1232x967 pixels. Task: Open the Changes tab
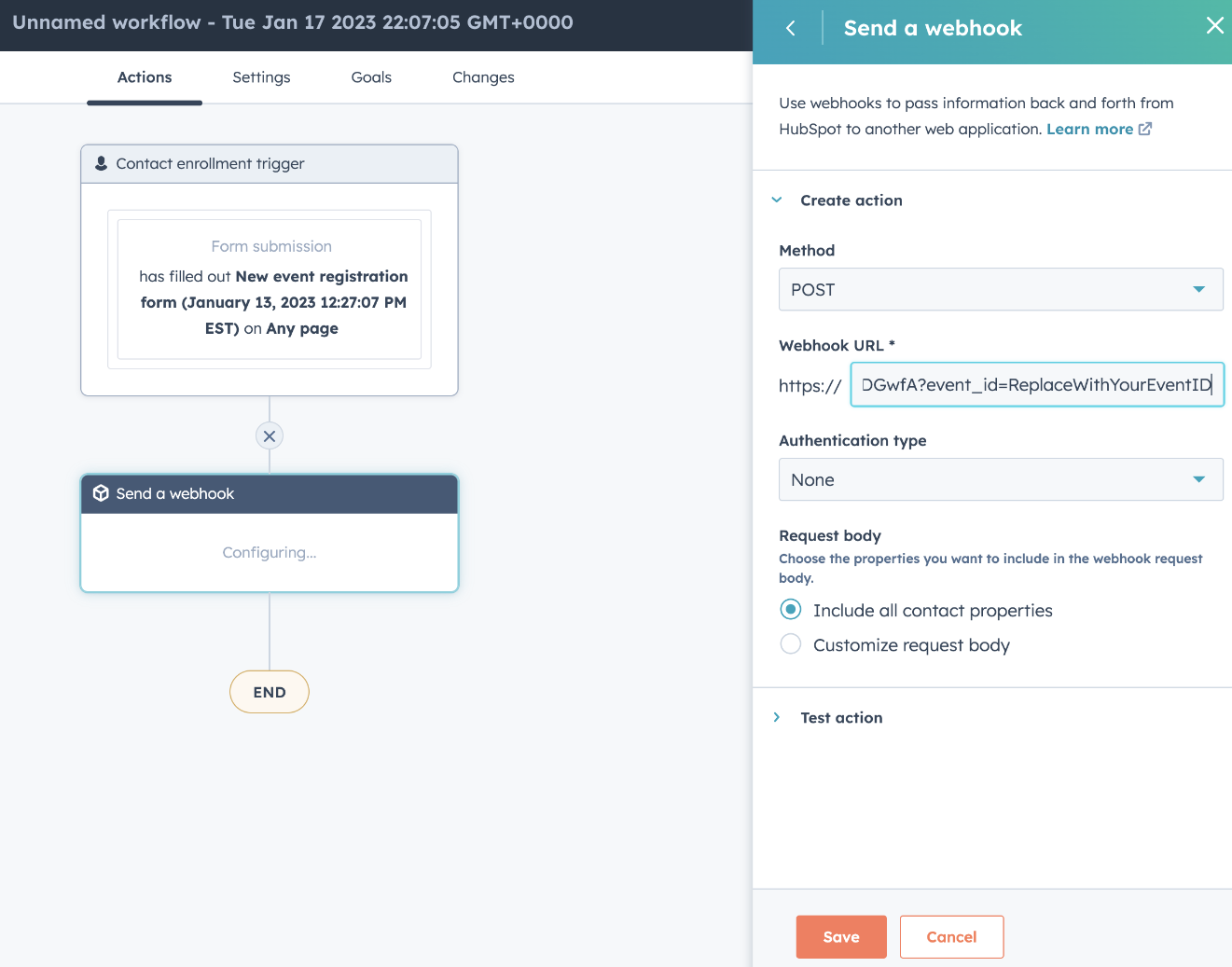point(483,77)
